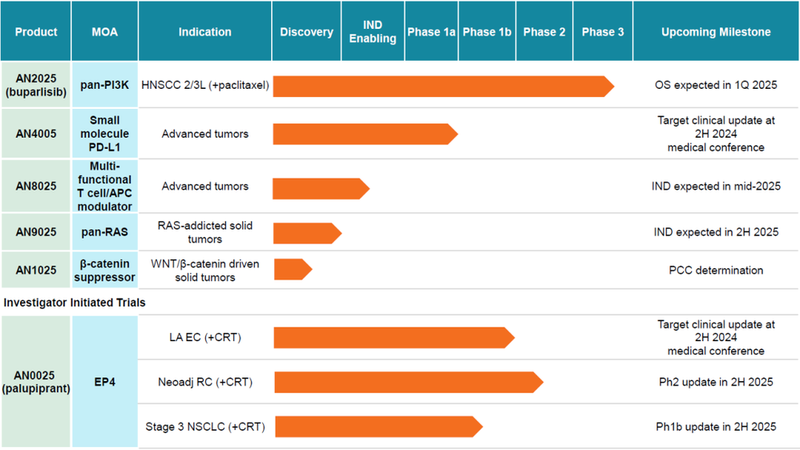
Task: Click the Investigator Initiated Trials heading
Action: coord(75,300)
